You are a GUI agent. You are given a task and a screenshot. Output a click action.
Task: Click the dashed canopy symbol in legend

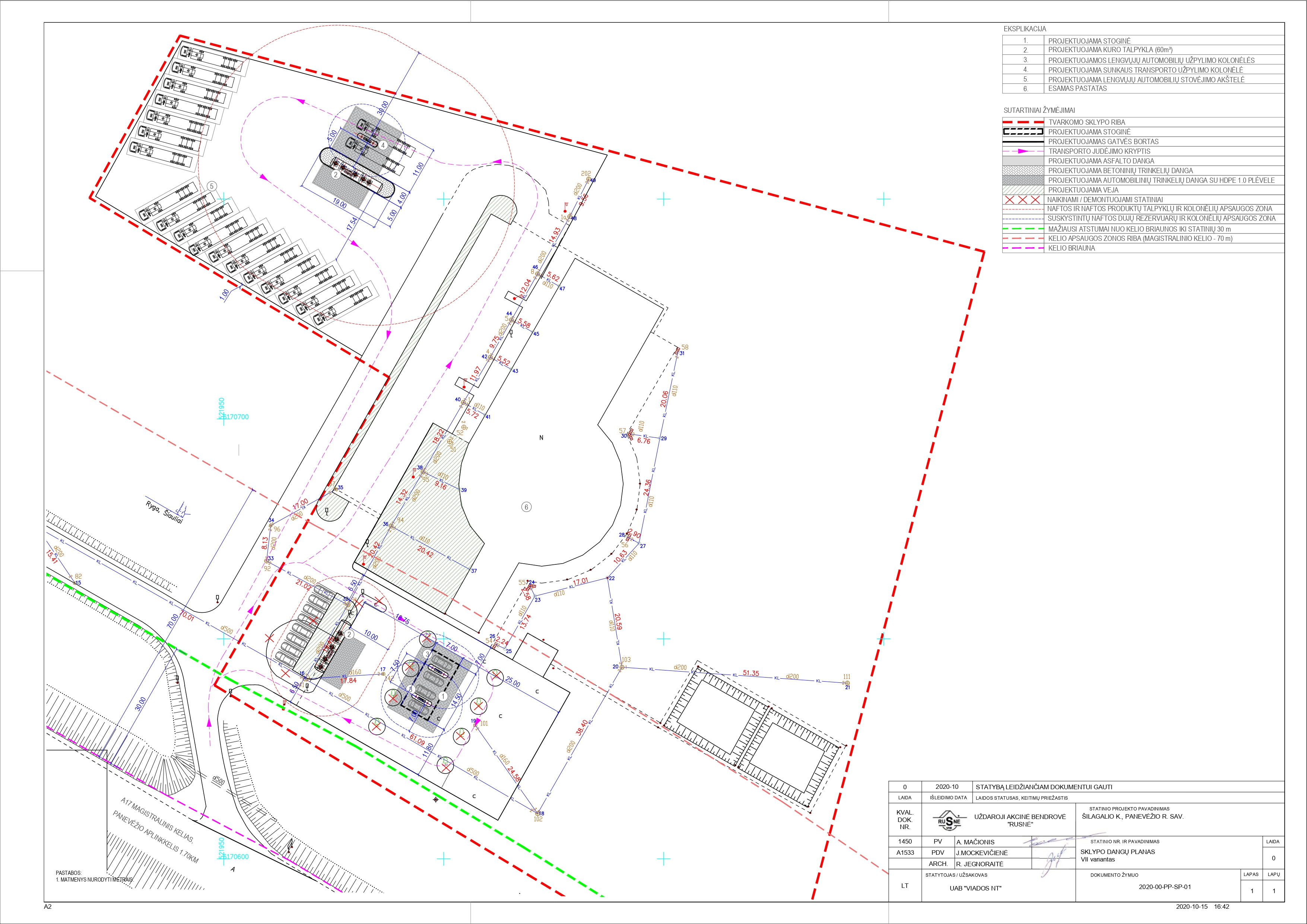[1023, 132]
